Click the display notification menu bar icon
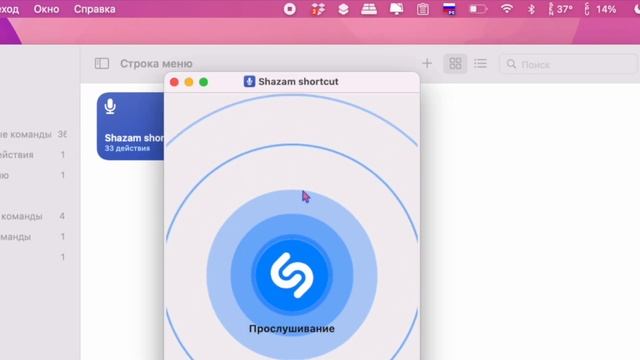Viewport: 640px width, 360px height. click(x=396, y=9)
